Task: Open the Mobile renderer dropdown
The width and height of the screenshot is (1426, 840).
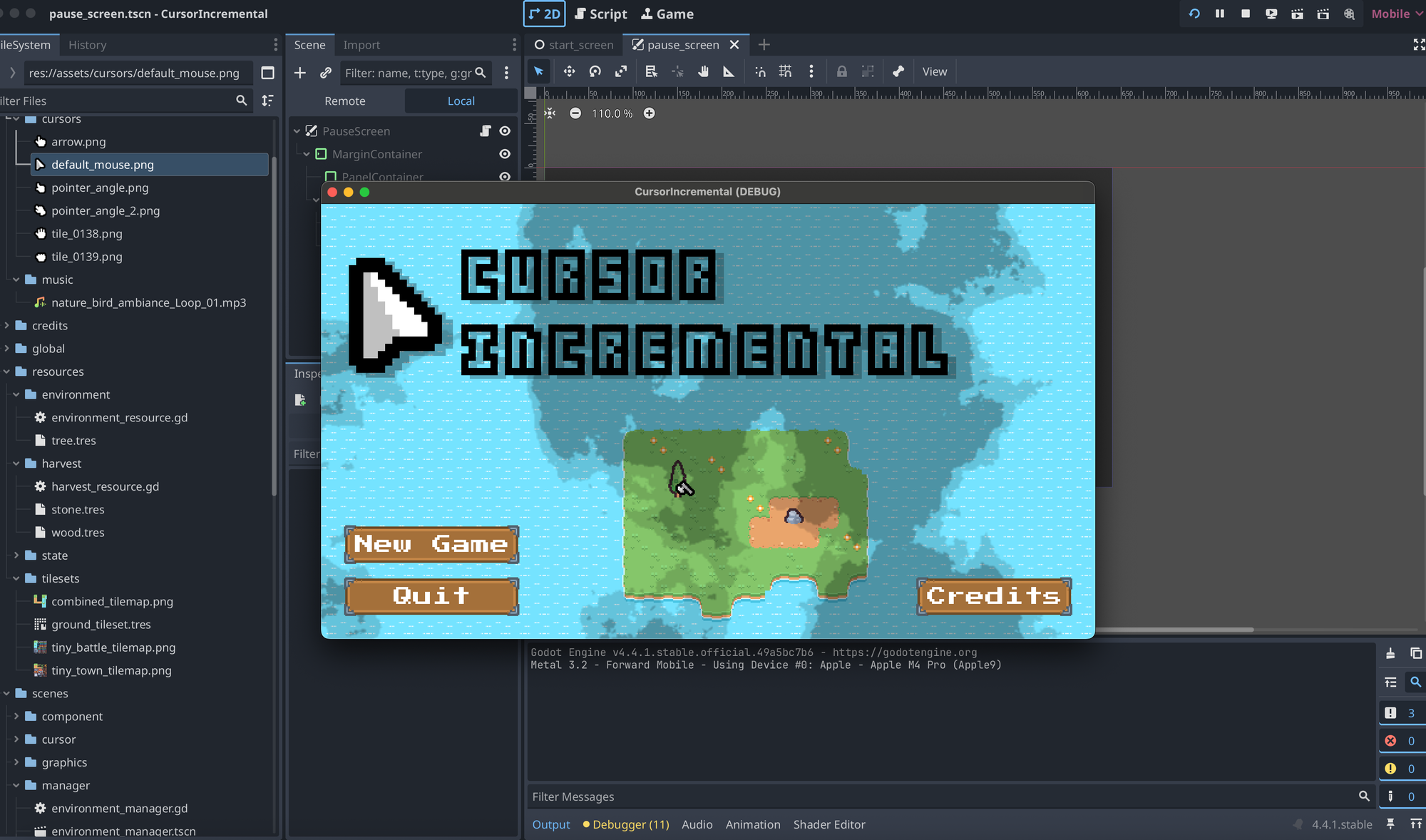Action: point(1396,14)
